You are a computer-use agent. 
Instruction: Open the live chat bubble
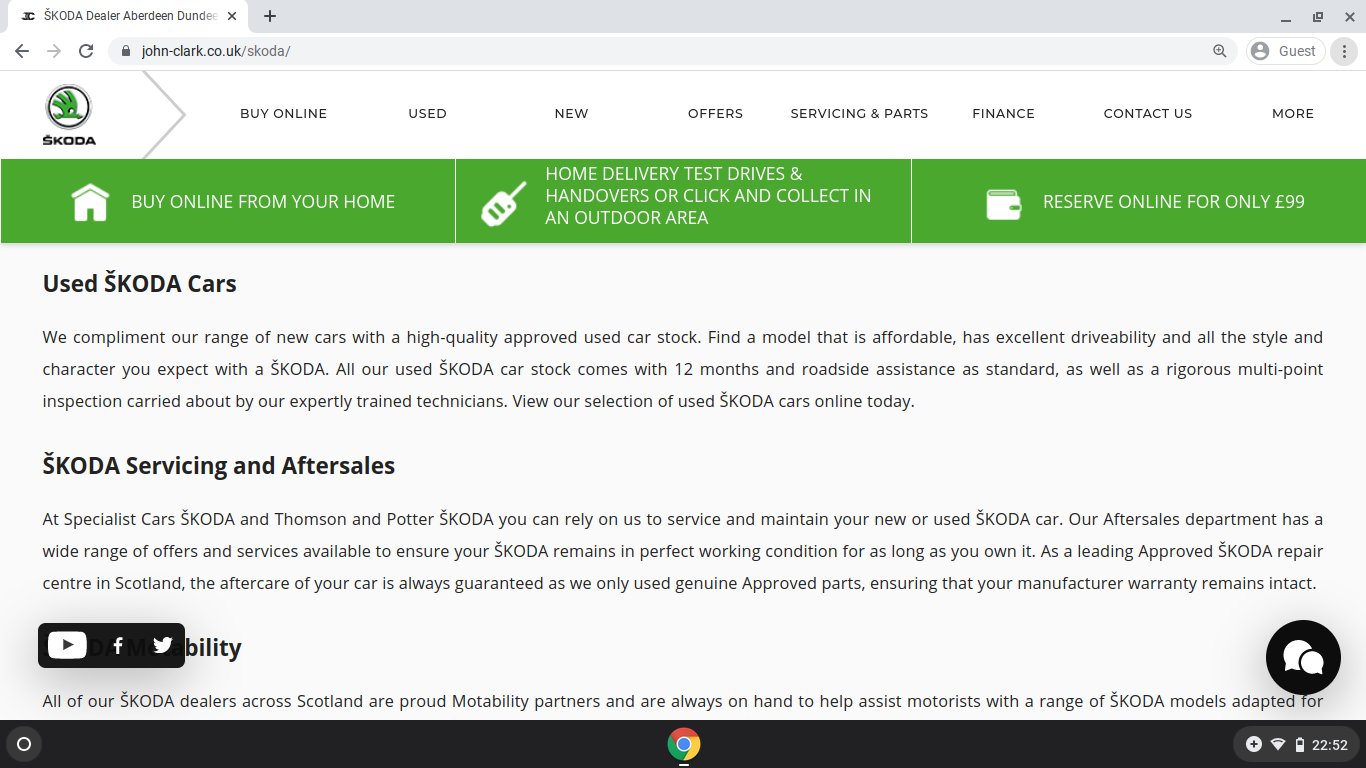pos(1303,657)
